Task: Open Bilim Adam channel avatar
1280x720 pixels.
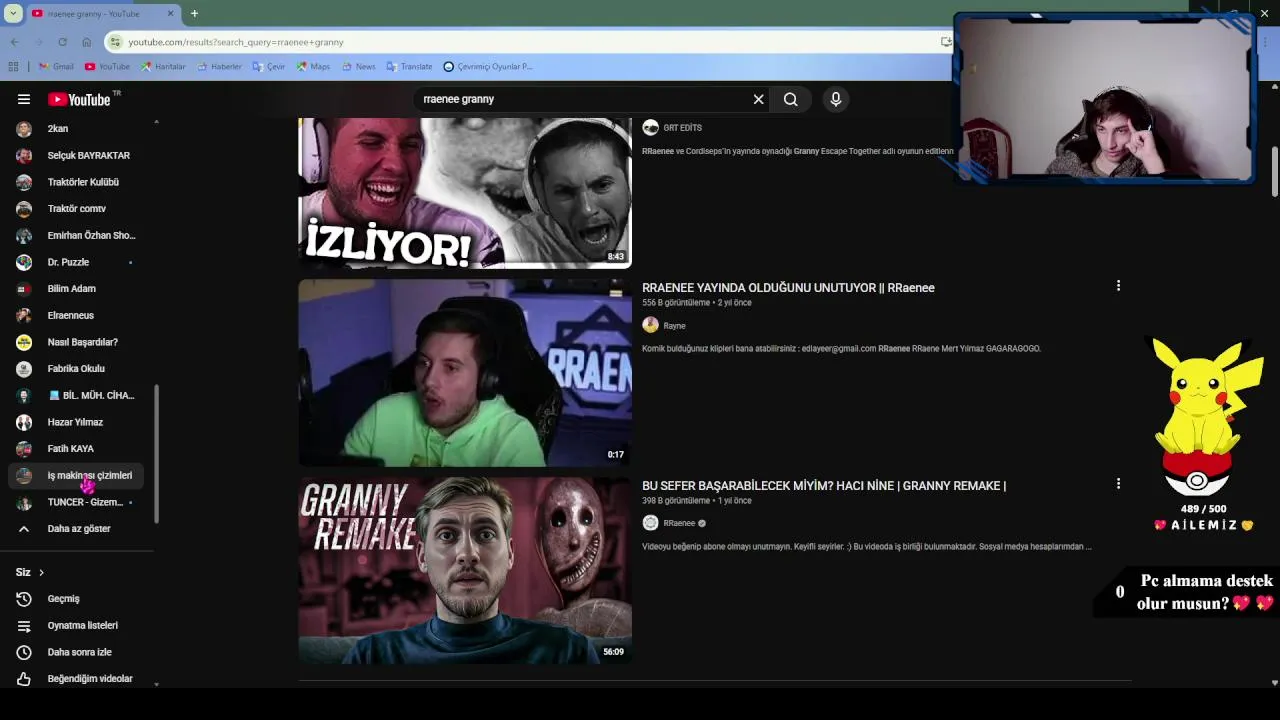Action: pos(24,289)
